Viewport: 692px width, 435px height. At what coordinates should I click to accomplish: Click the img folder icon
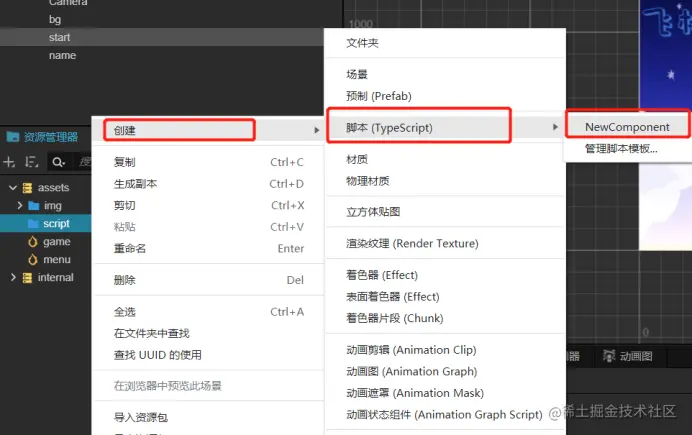(34, 206)
